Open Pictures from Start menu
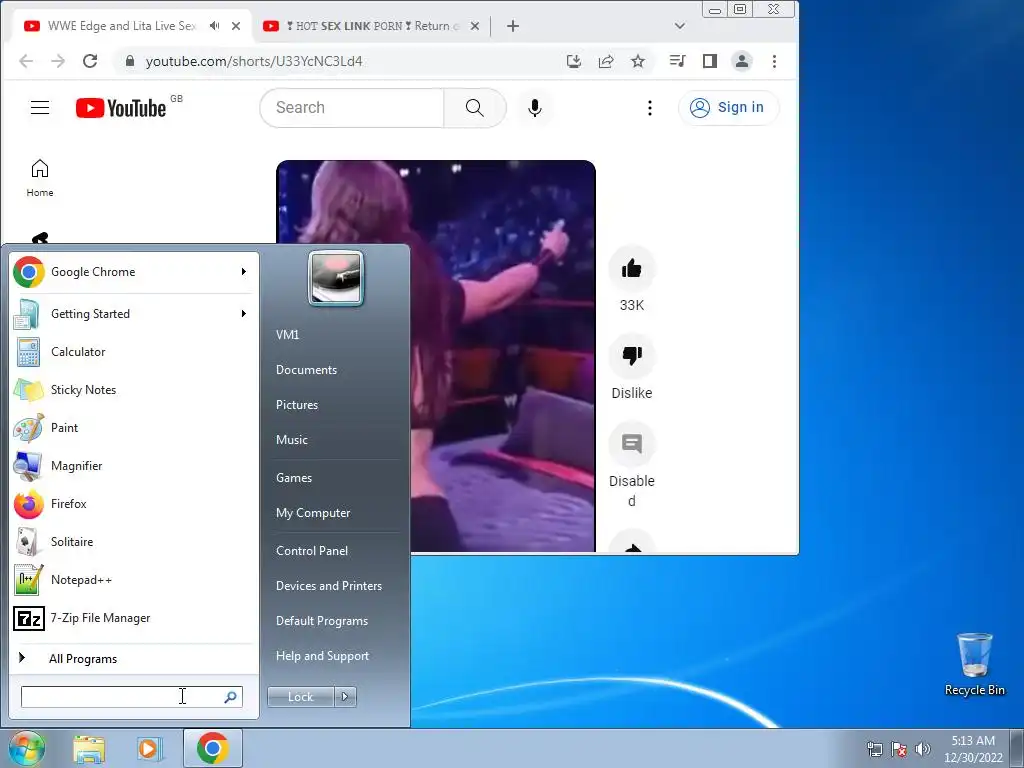Image resolution: width=1024 pixels, height=768 pixels. (297, 405)
